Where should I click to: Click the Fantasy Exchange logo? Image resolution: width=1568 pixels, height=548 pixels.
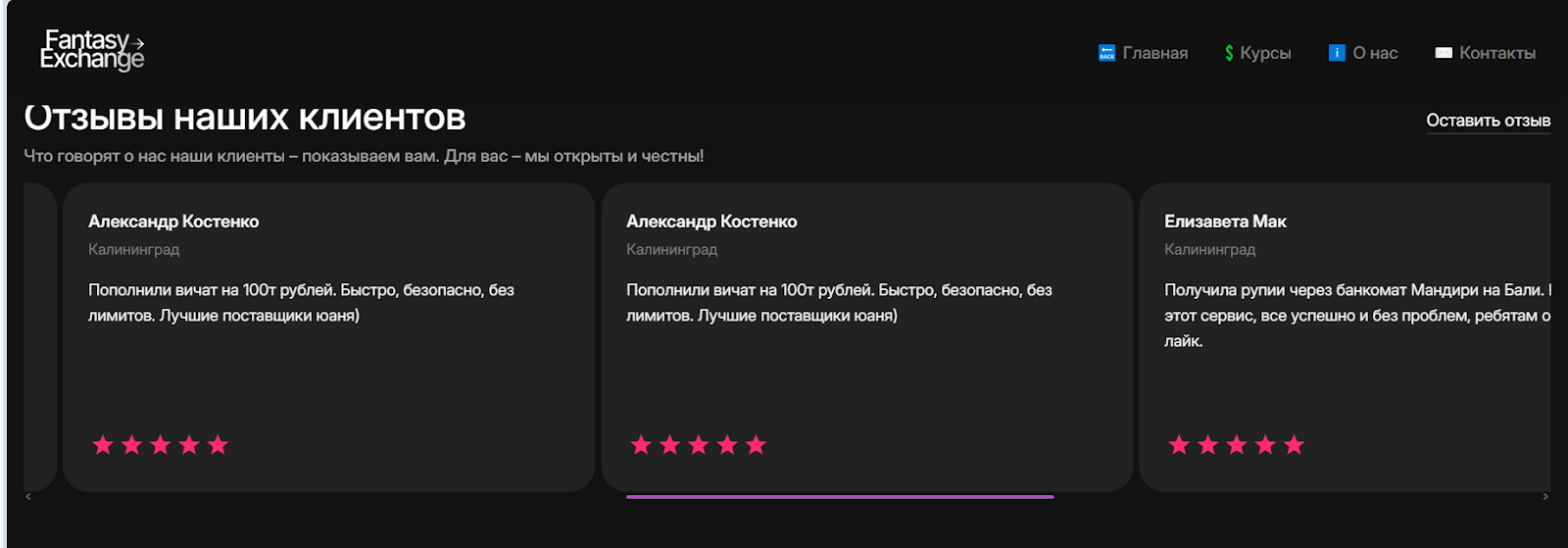[92, 50]
